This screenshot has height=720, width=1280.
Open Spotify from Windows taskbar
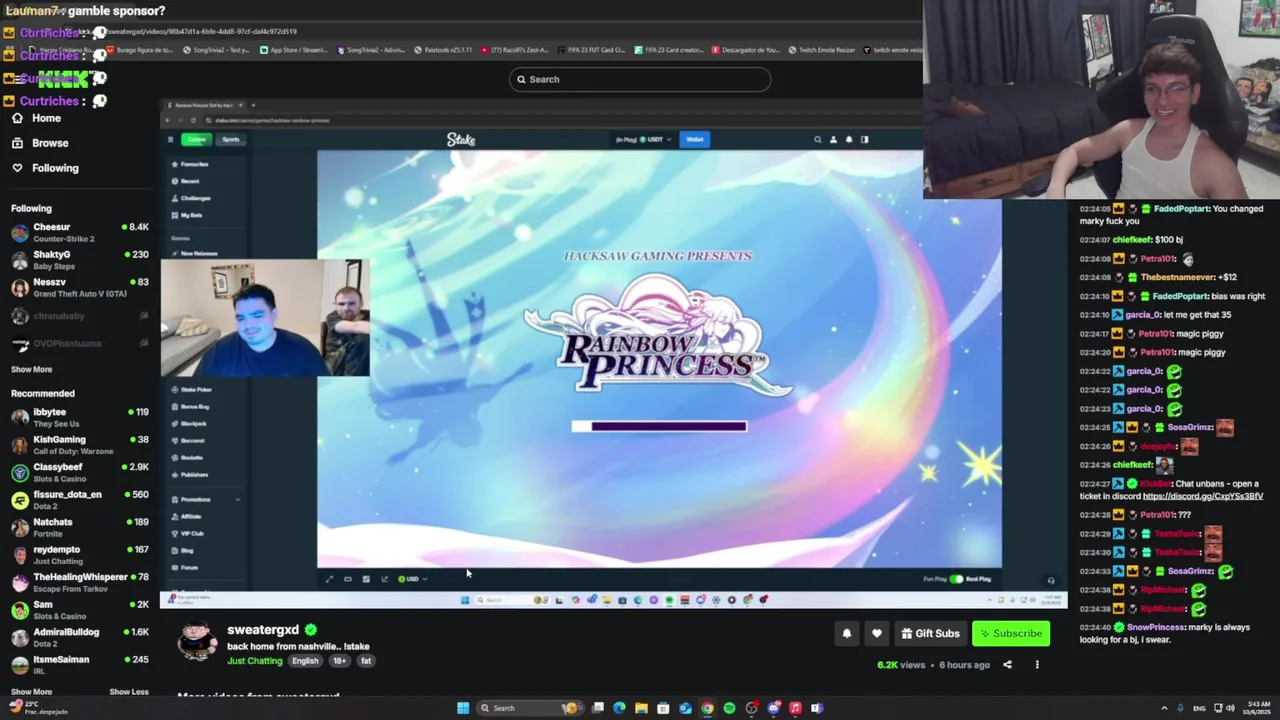(729, 708)
